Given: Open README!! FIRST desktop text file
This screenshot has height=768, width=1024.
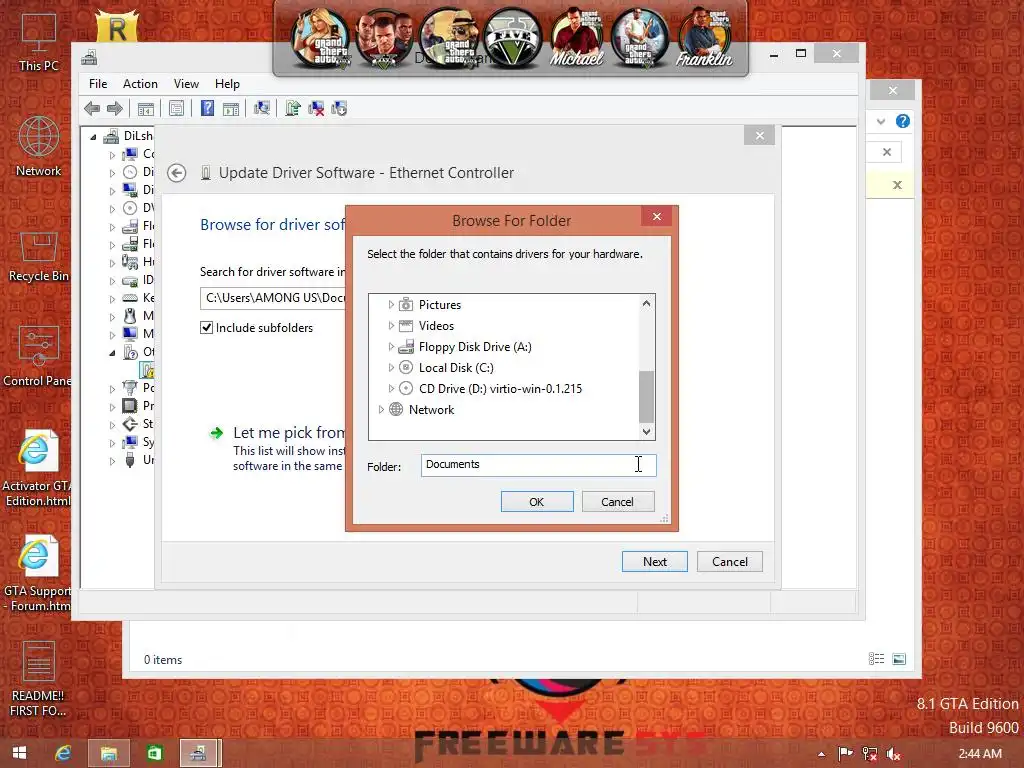Looking at the screenshot, I should pos(39,679).
